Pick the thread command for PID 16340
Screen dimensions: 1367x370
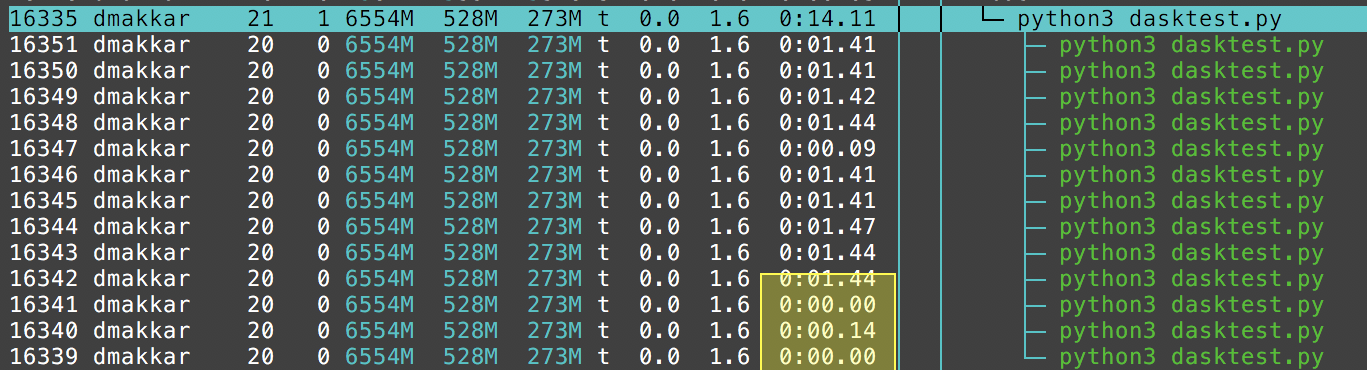[x=1191, y=331]
